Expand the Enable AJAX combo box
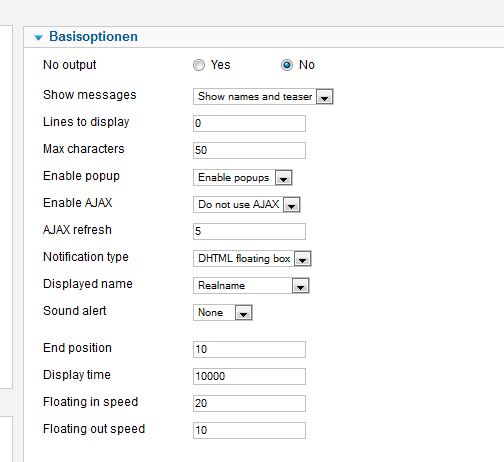This screenshot has width=504, height=462. [x=247, y=205]
